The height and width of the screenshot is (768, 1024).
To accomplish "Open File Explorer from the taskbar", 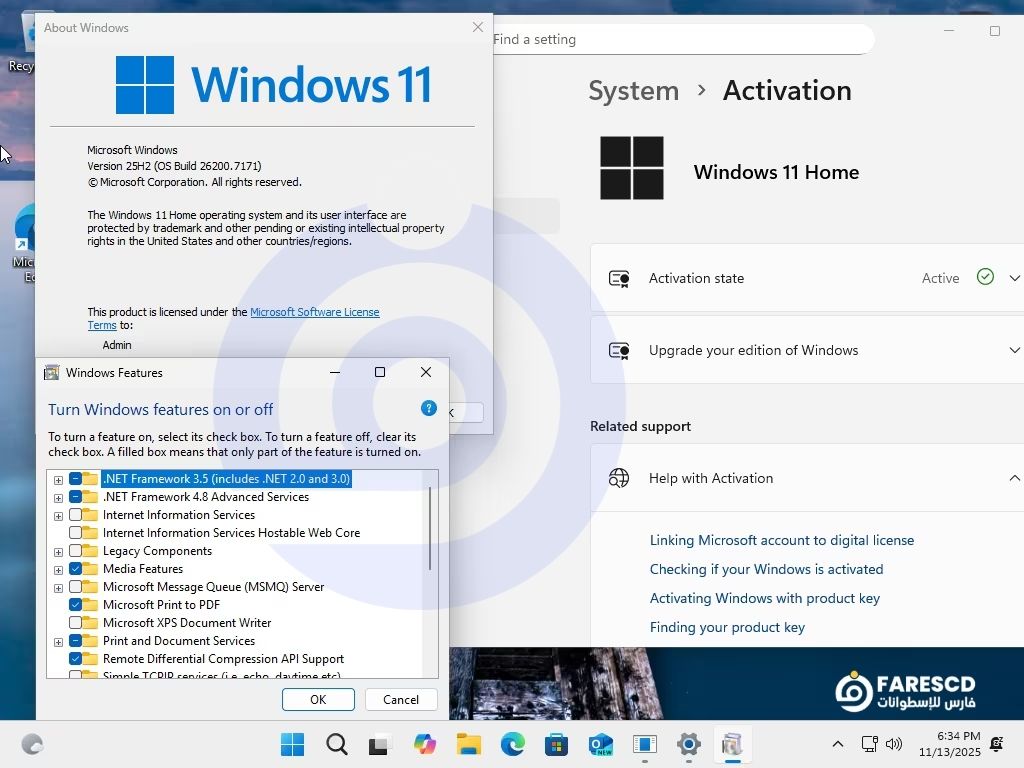I will (x=469, y=745).
